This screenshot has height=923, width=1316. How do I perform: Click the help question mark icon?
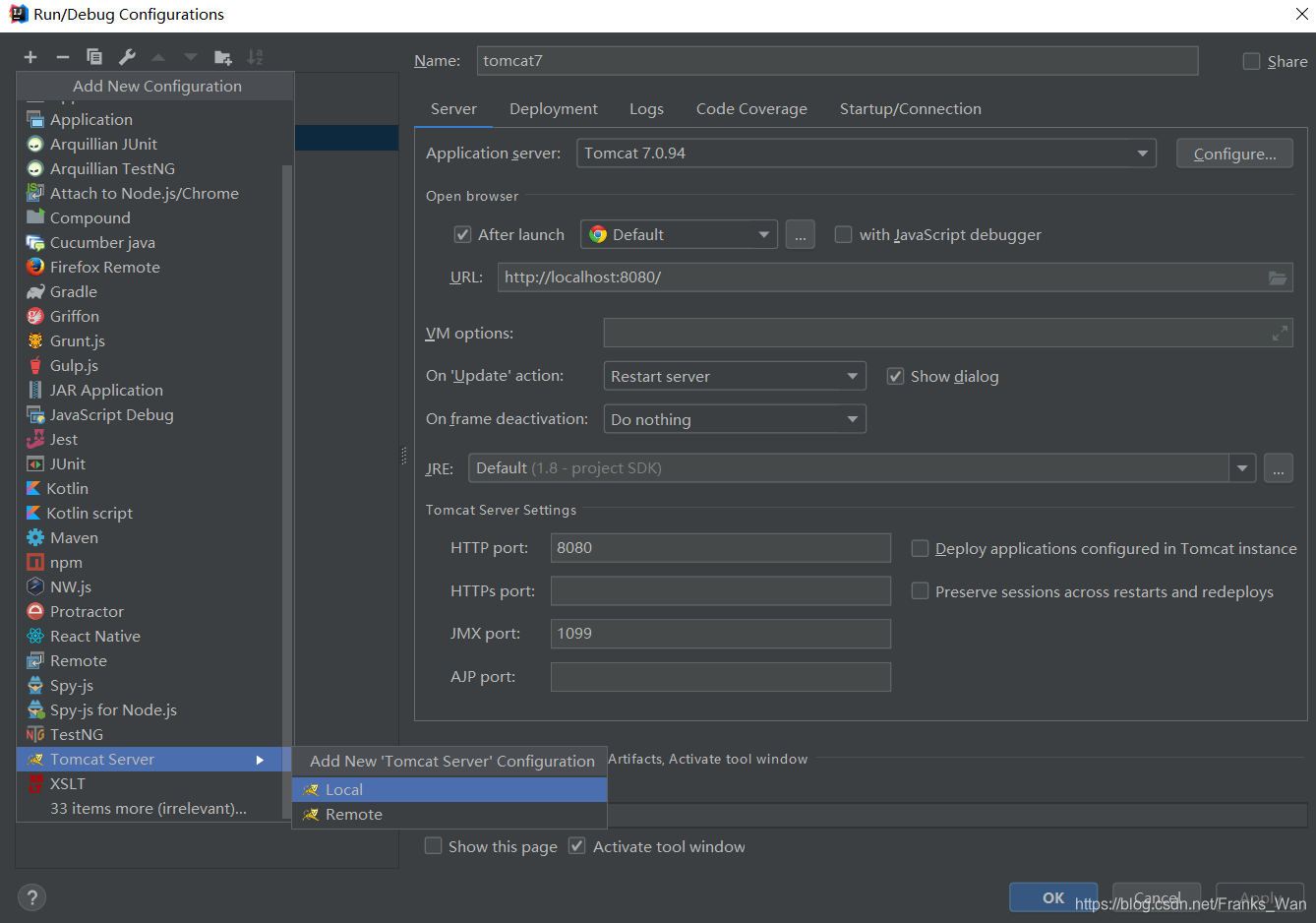(x=31, y=897)
